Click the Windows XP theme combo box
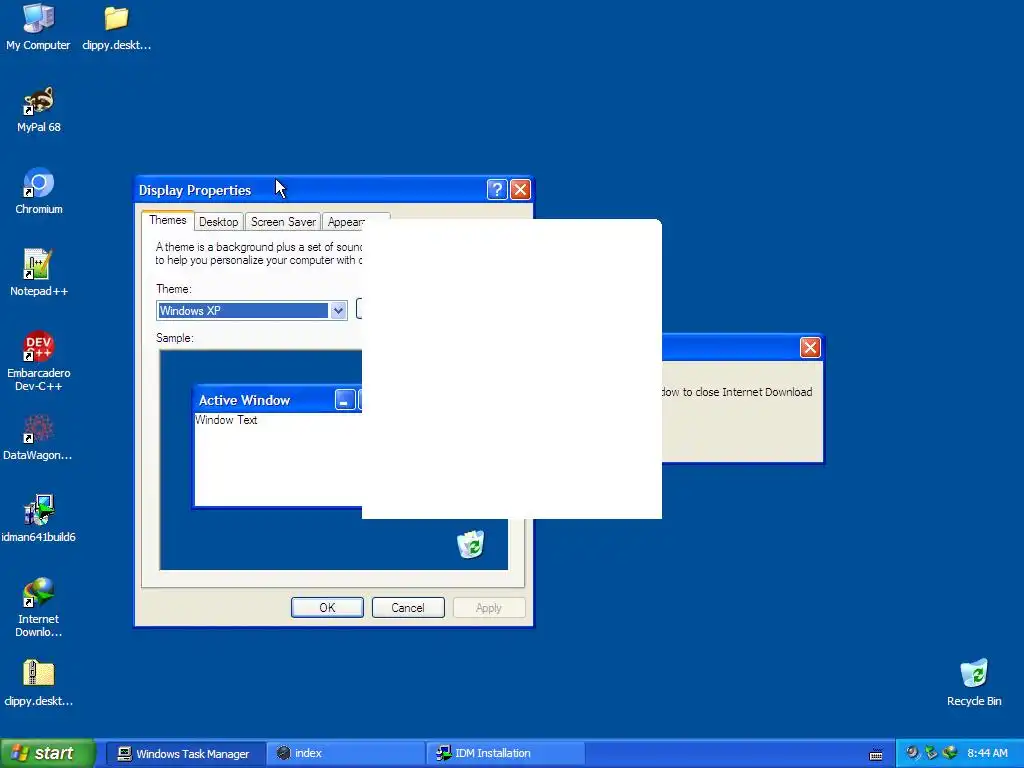This screenshot has width=1024, height=768. (251, 311)
